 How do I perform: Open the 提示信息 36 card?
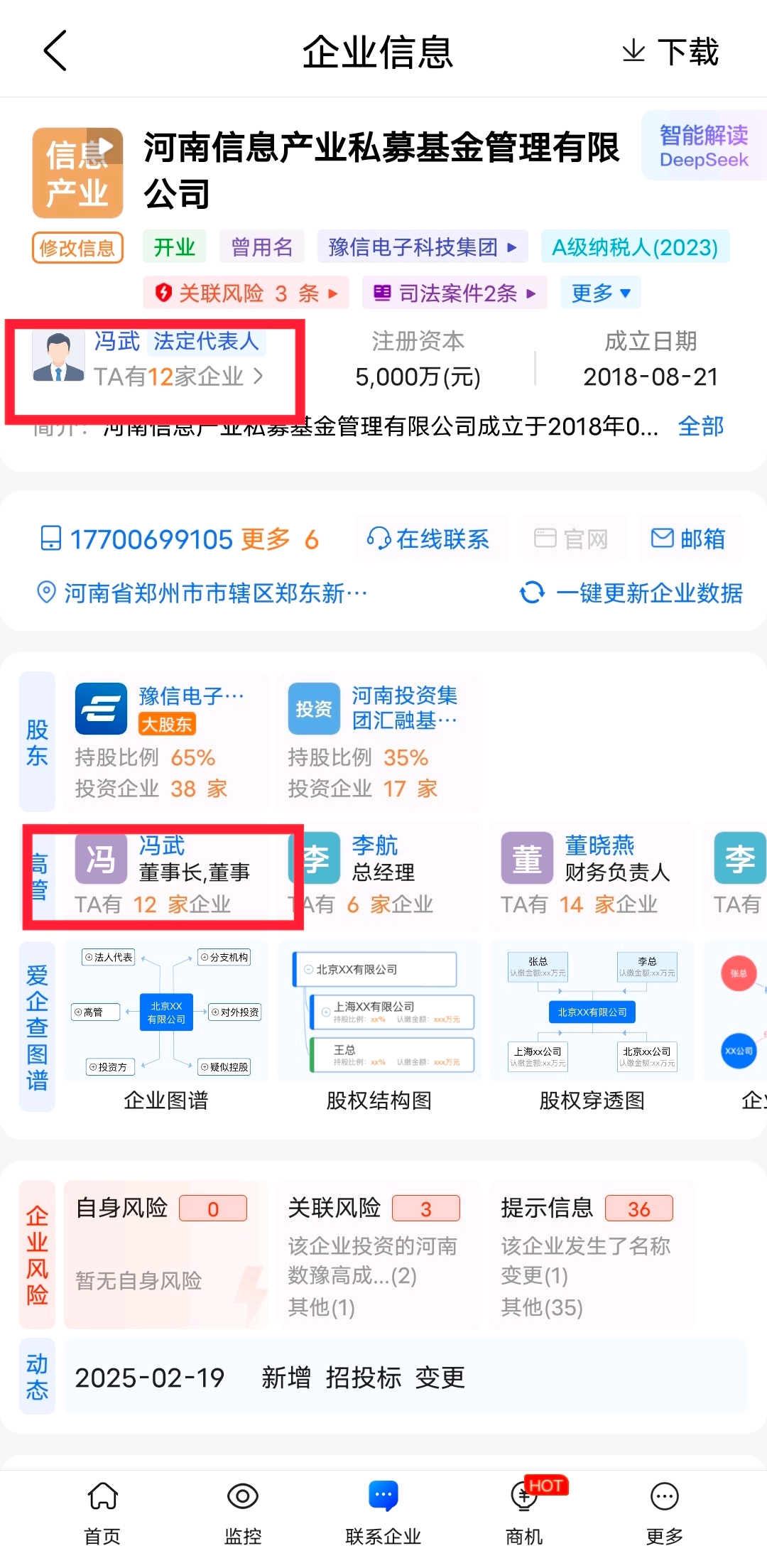pyautogui.click(x=592, y=1255)
